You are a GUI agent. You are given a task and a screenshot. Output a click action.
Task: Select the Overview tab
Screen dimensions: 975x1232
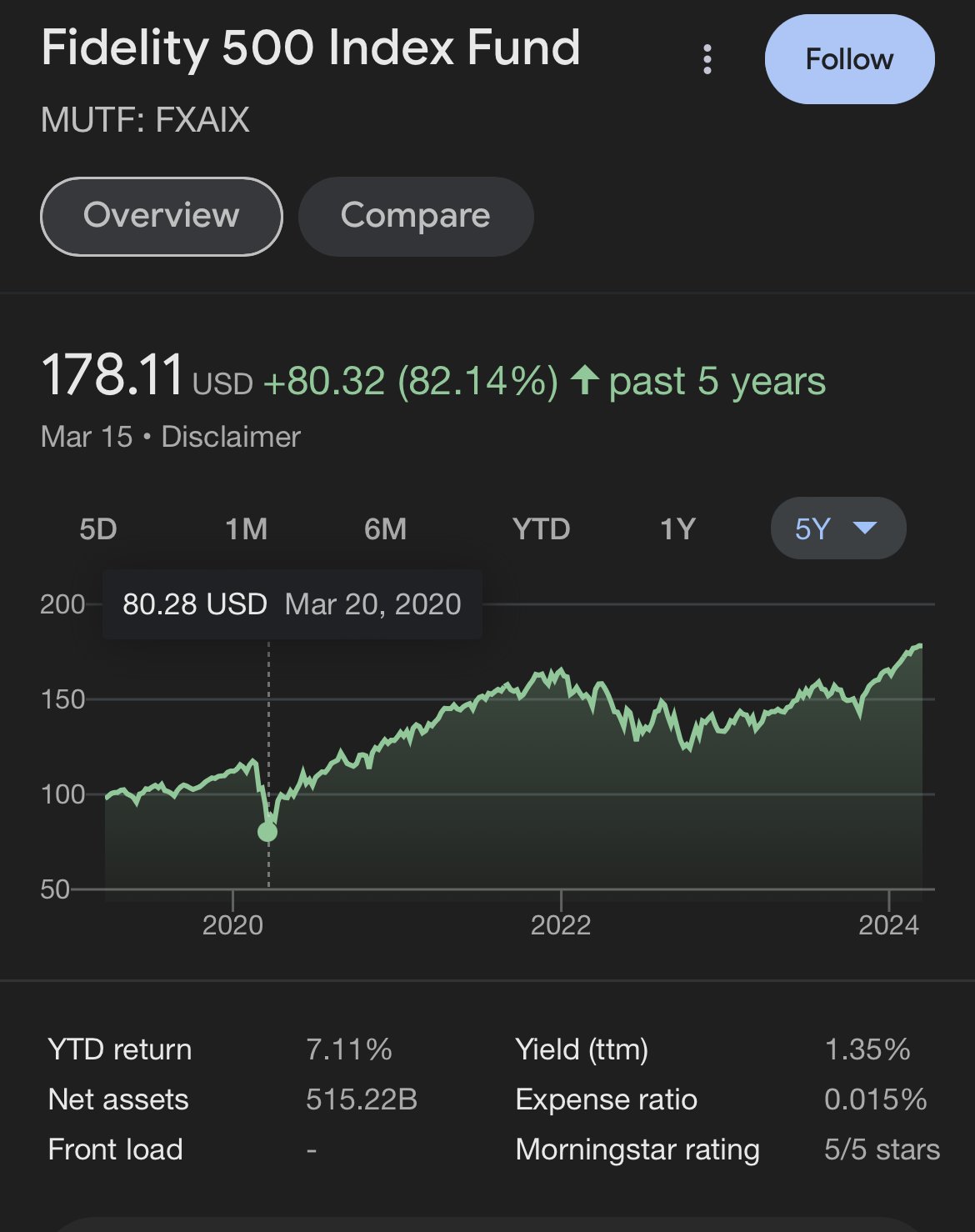pyautogui.click(x=162, y=216)
